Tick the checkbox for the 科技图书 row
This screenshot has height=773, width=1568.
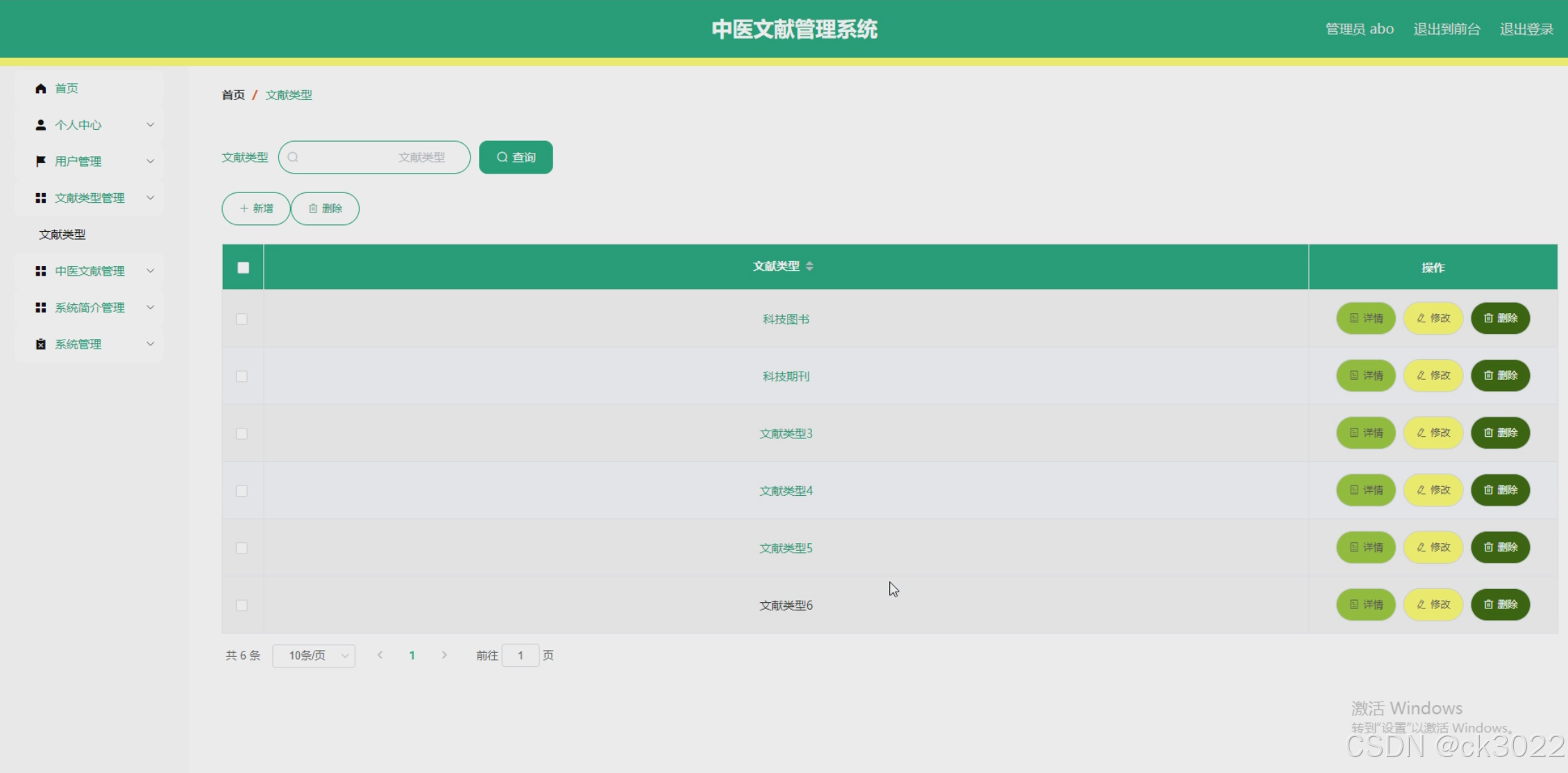click(x=242, y=319)
